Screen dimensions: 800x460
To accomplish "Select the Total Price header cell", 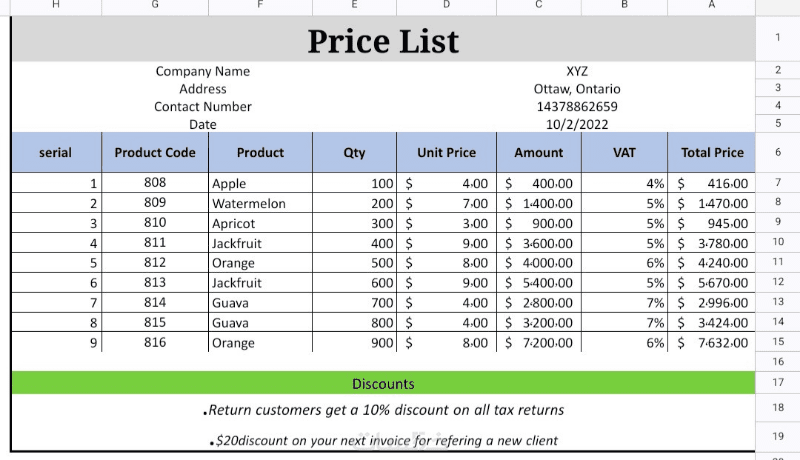I will pos(712,153).
